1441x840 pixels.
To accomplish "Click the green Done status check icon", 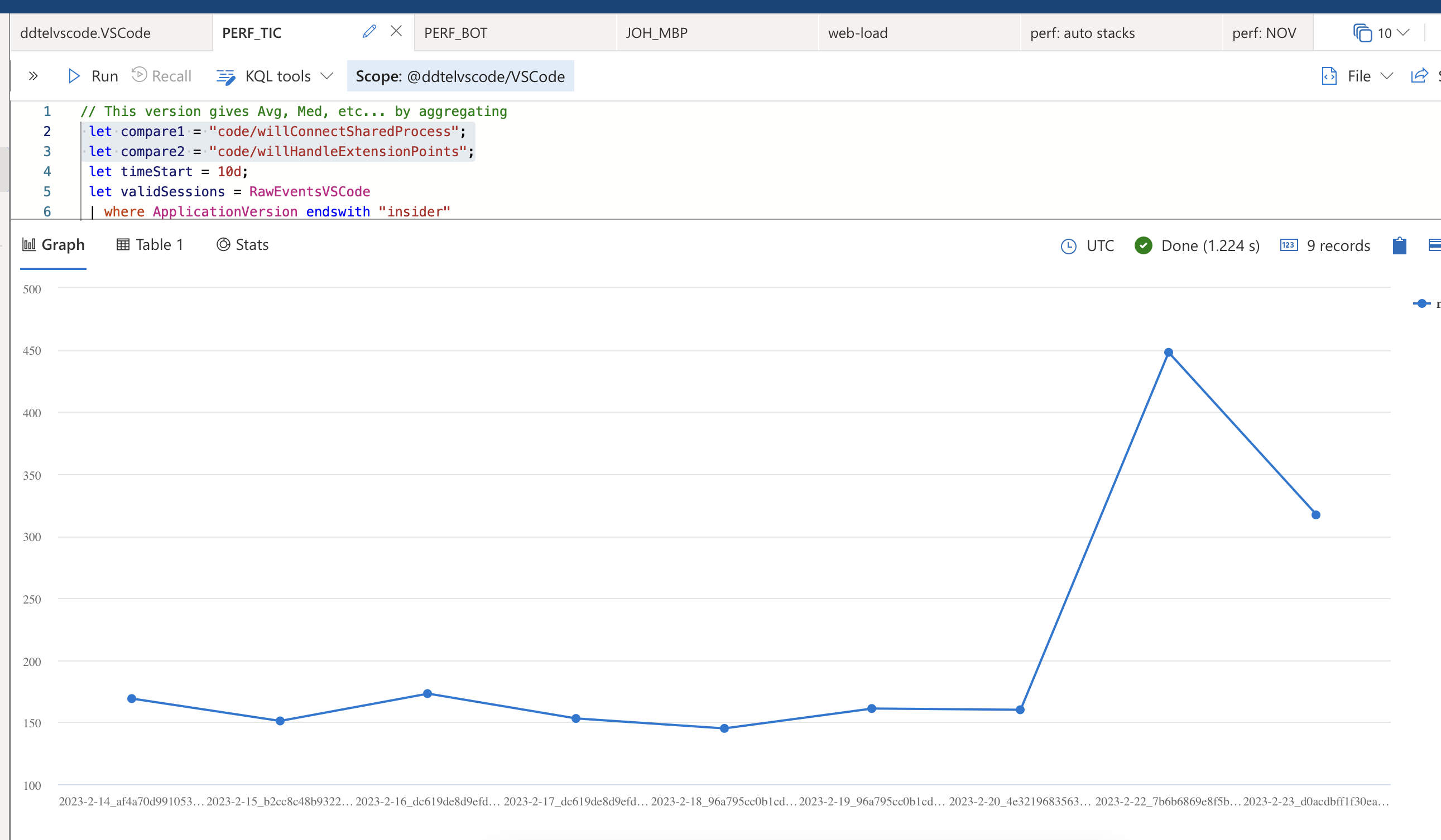I will (1144, 245).
